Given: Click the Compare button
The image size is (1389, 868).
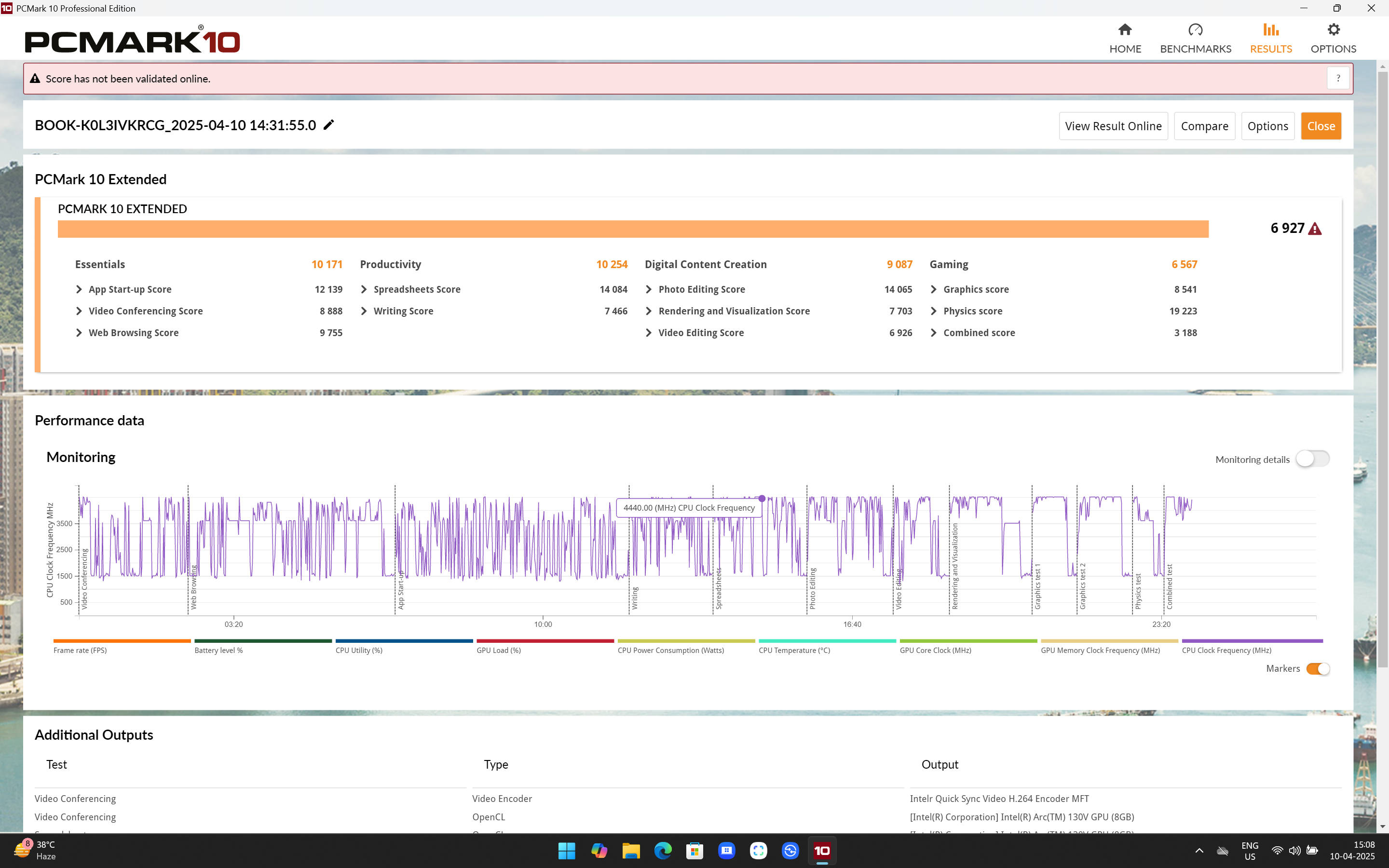Looking at the screenshot, I should 1204,126.
